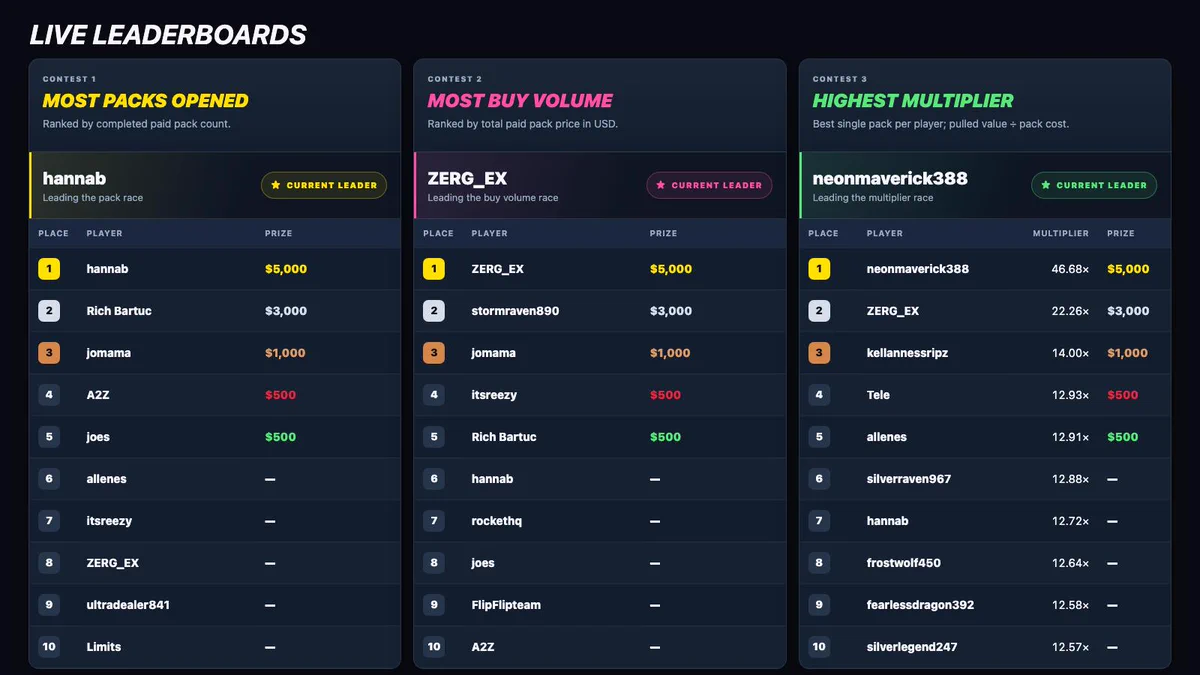Click the hannab leader name in the banner
The width and height of the screenshot is (1200, 675).
click(75, 179)
